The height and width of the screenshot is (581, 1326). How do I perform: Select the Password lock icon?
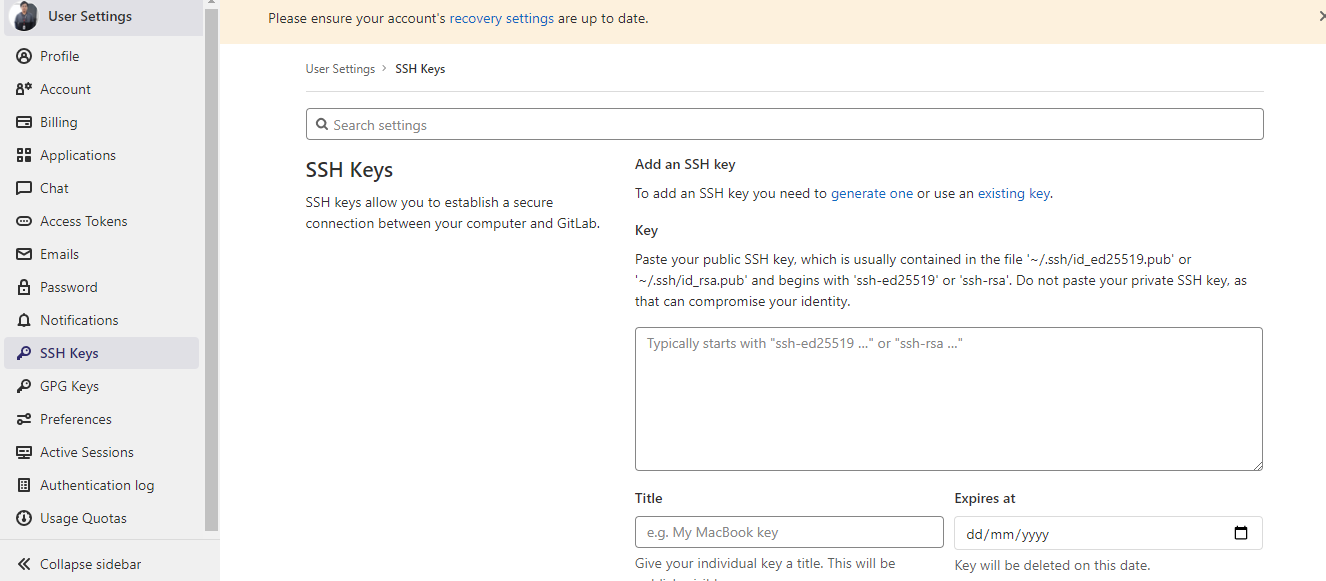[24, 287]
